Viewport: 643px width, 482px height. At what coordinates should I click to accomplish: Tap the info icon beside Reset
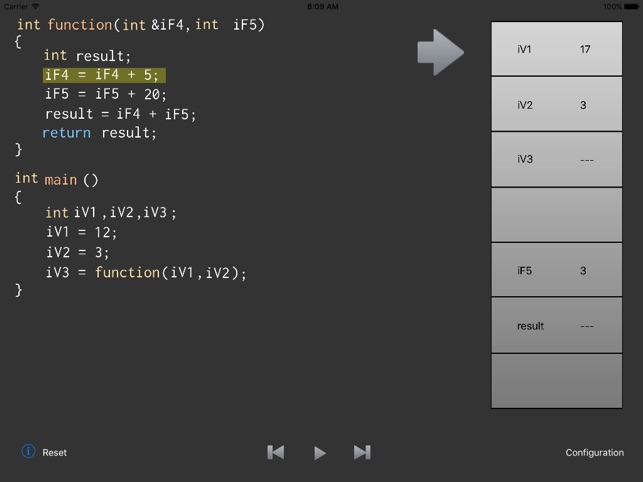(x=28, y=452)
